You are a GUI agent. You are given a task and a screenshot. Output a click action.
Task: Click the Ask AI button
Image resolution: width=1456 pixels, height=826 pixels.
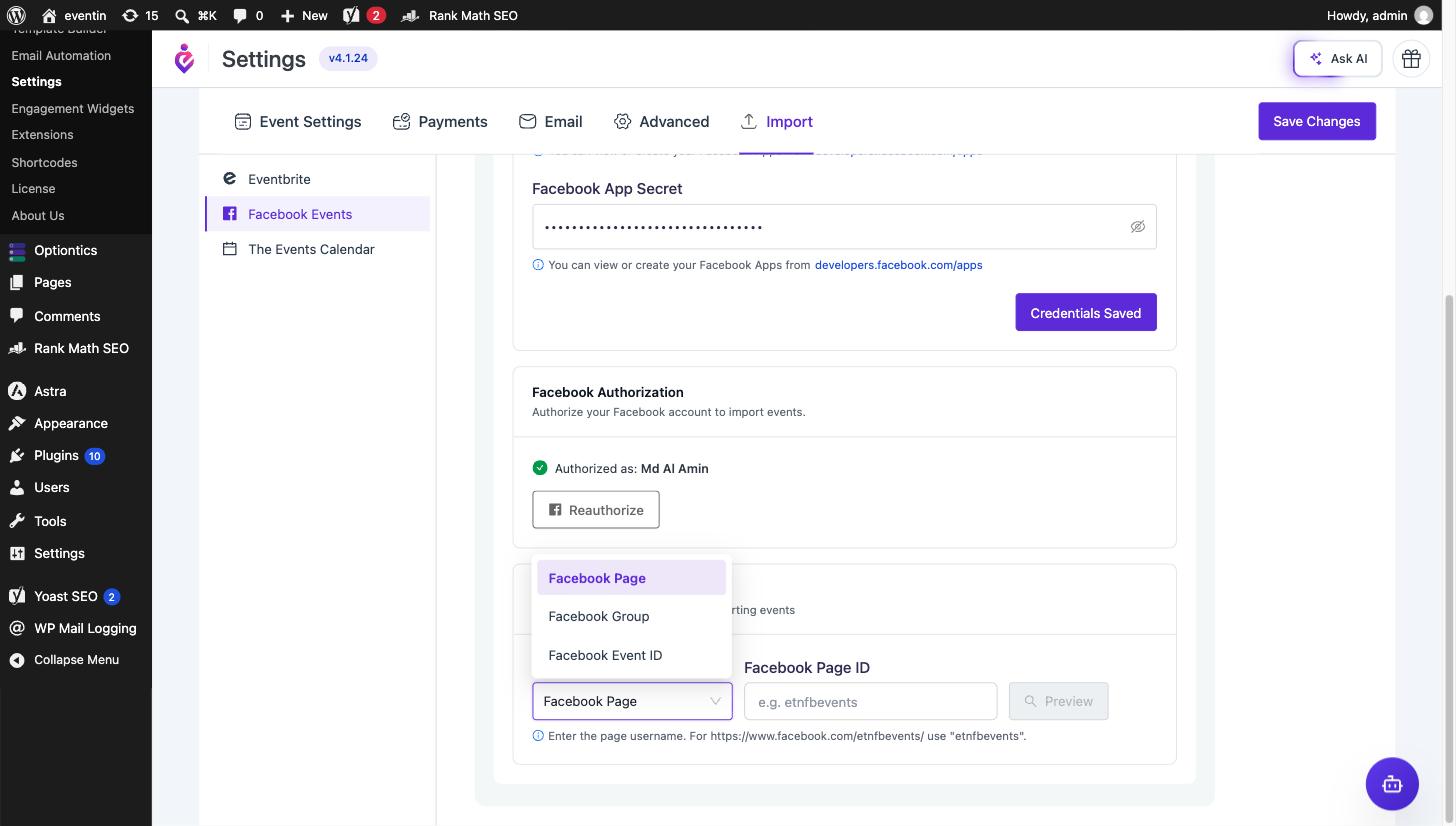click(x=1337, y=59)
